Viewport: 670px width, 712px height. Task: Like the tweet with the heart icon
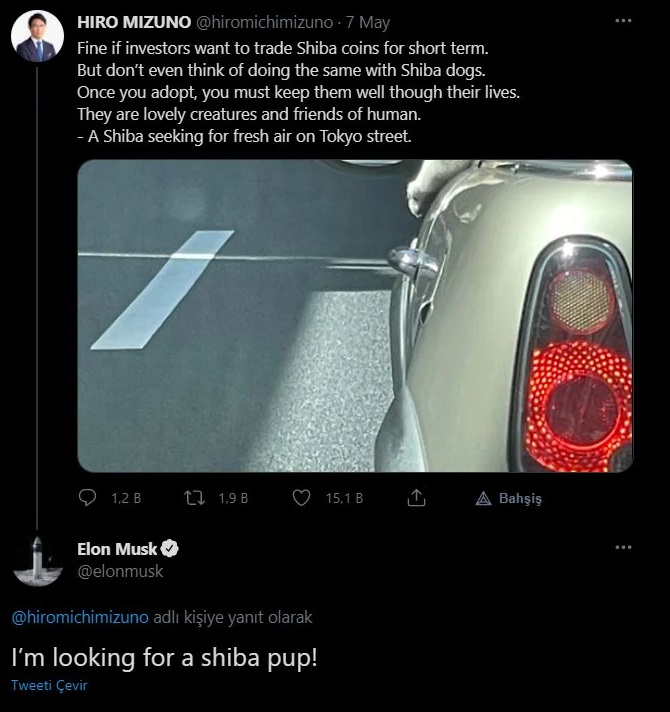301,497
